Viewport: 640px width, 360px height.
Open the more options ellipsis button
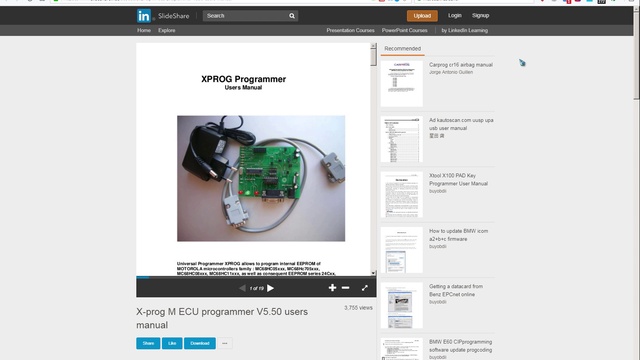click(225, 343)
